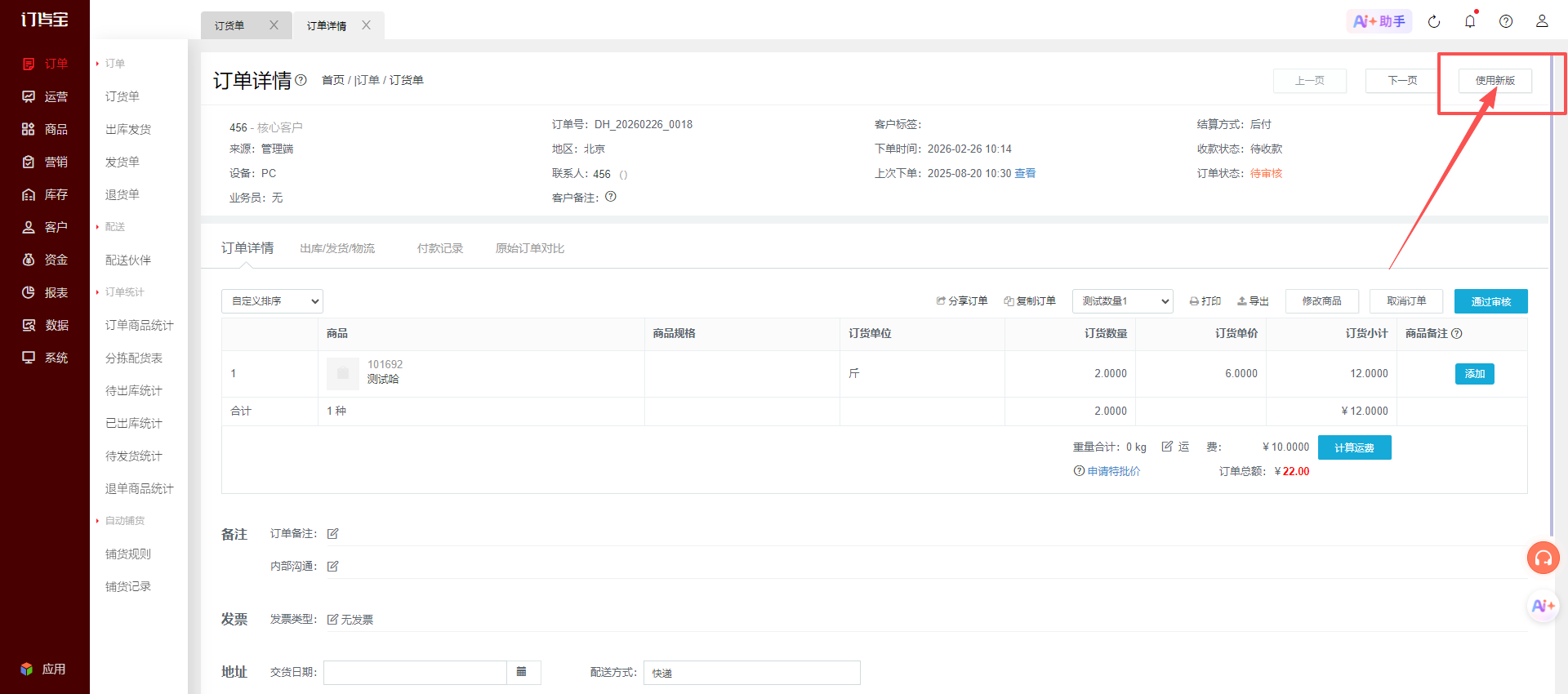Click the 使用新版 button

(x=1494, y=81)
